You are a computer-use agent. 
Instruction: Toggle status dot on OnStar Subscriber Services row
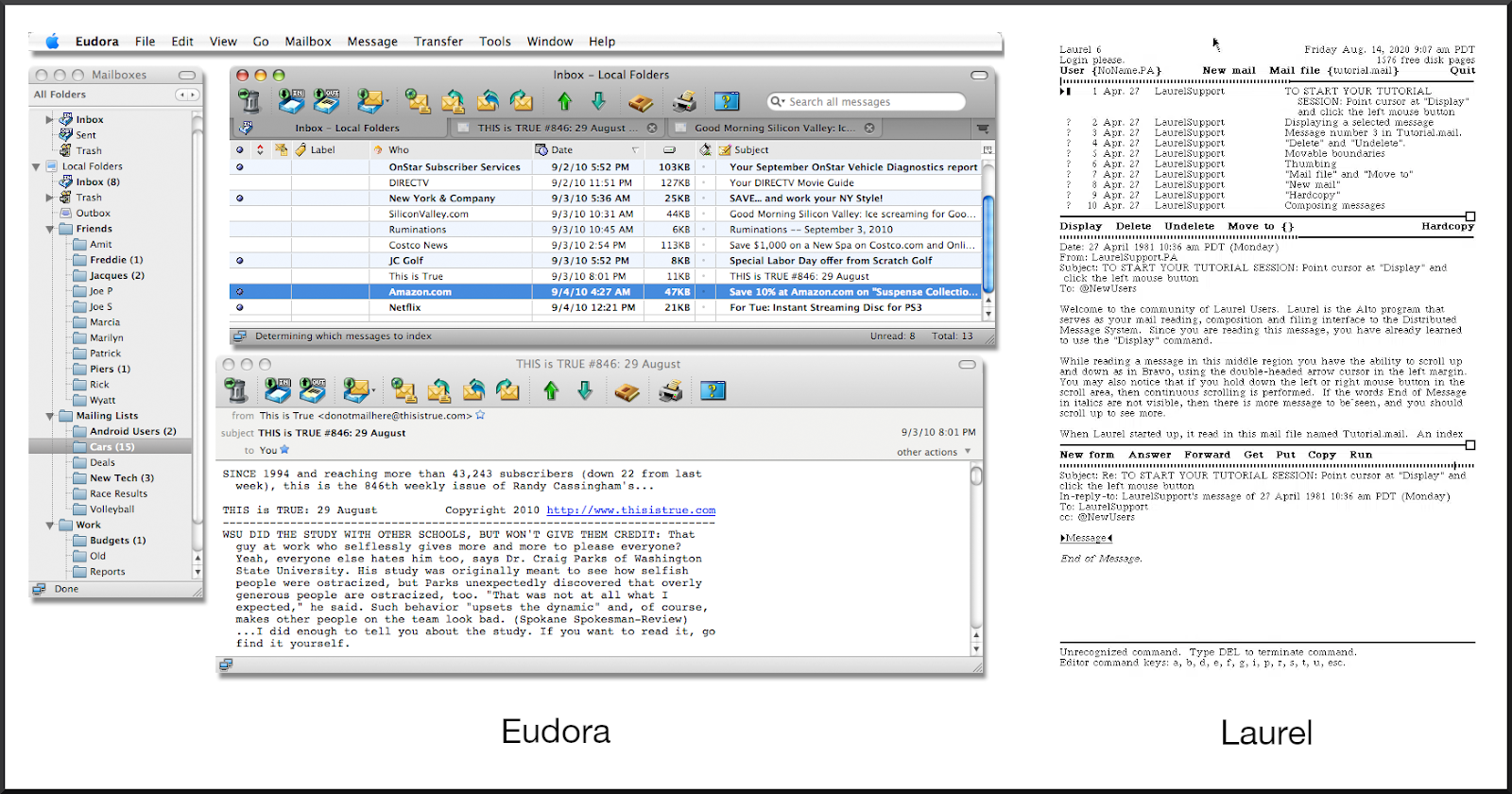click(239, 167)
